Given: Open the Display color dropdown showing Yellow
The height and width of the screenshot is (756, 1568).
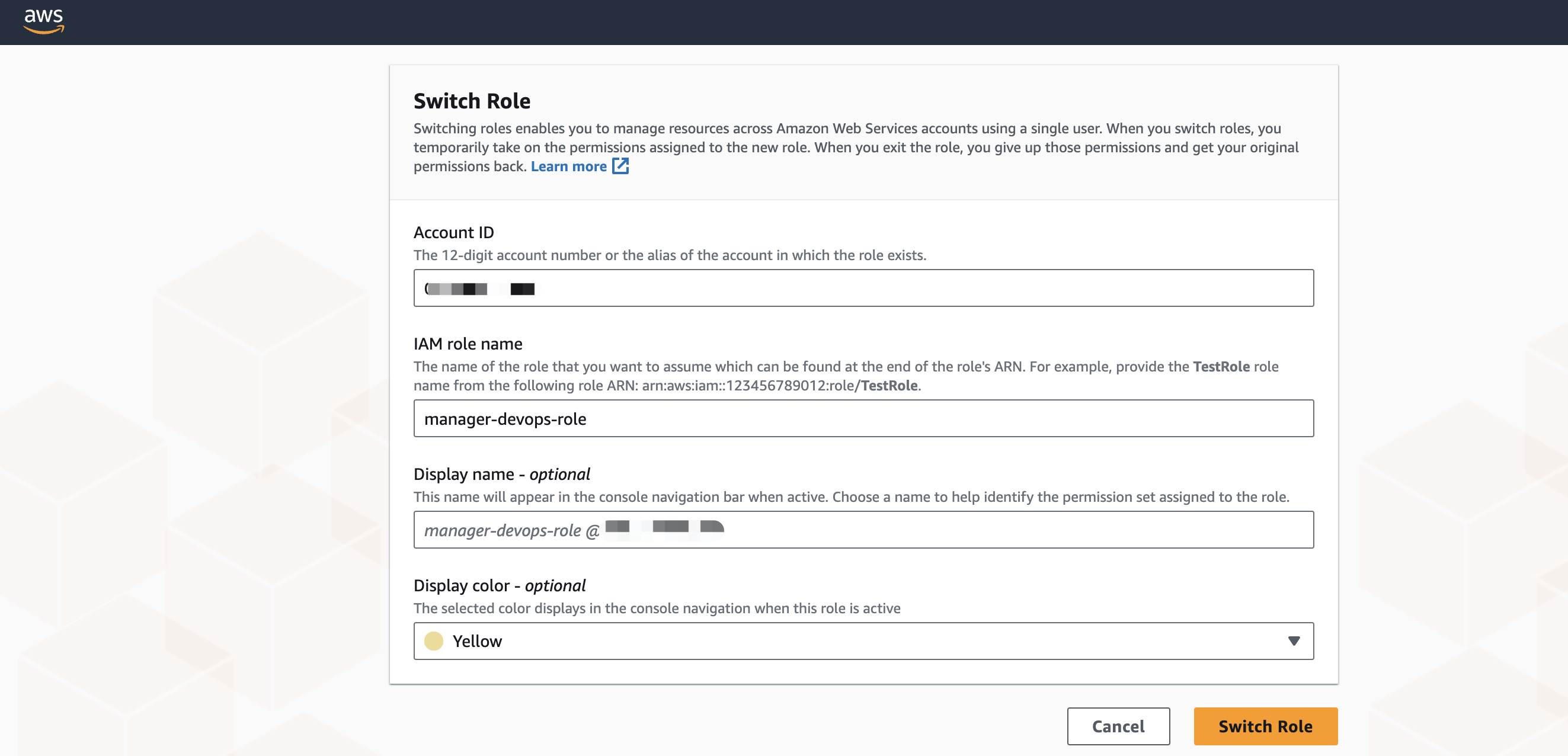Looking at the screenshot, I should coord(863,641).
